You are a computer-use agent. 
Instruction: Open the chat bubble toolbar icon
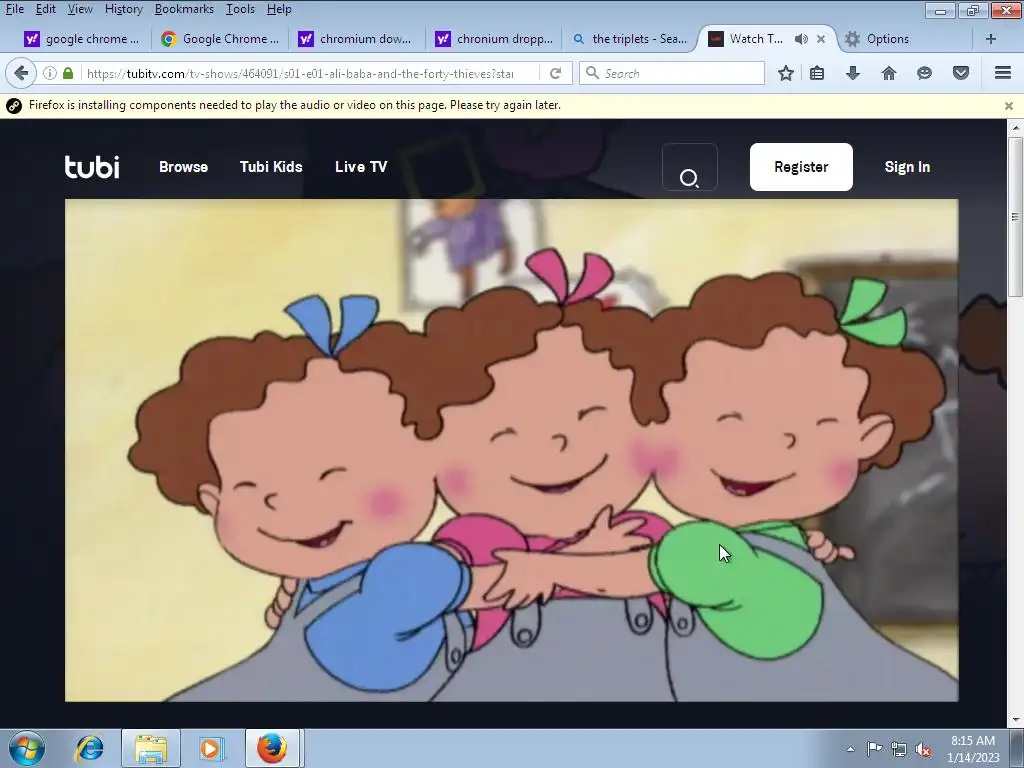tap(924, 73)
